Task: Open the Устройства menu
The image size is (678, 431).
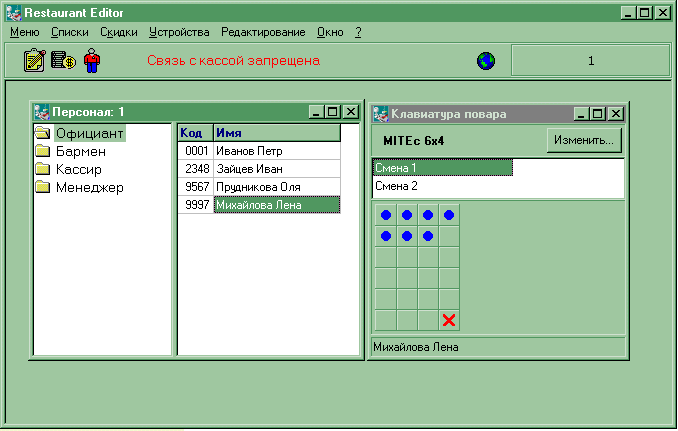Action: pos(179,32)
